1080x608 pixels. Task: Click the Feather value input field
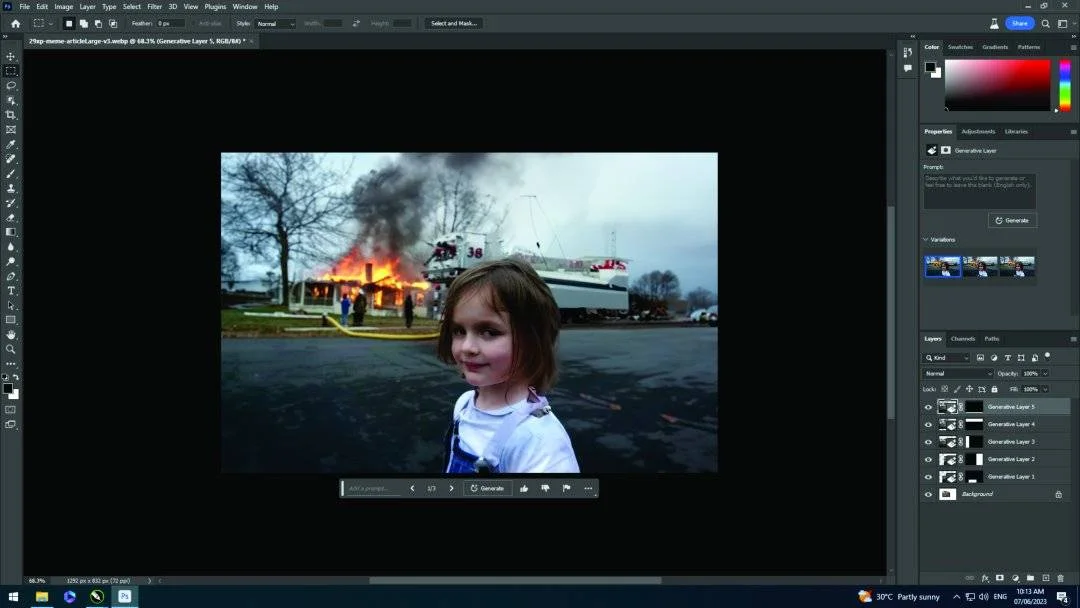(170, 23)
